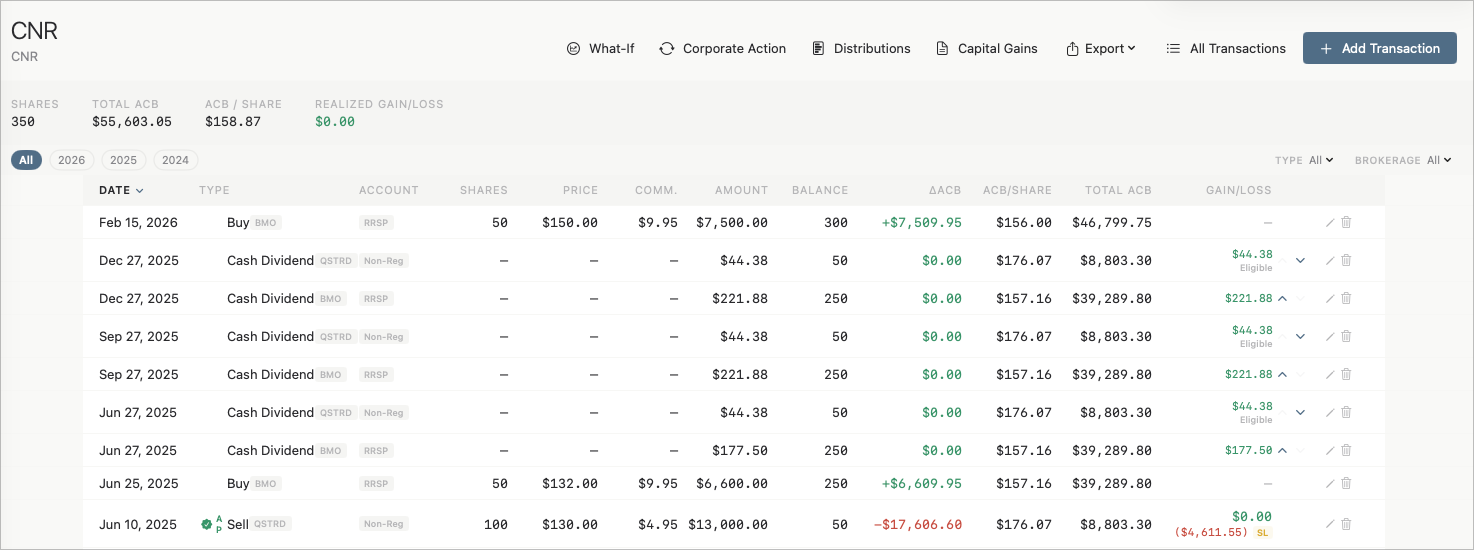1474x550 pixels.
Task: Click the Total ACB column header
Action: point(1119,190)
